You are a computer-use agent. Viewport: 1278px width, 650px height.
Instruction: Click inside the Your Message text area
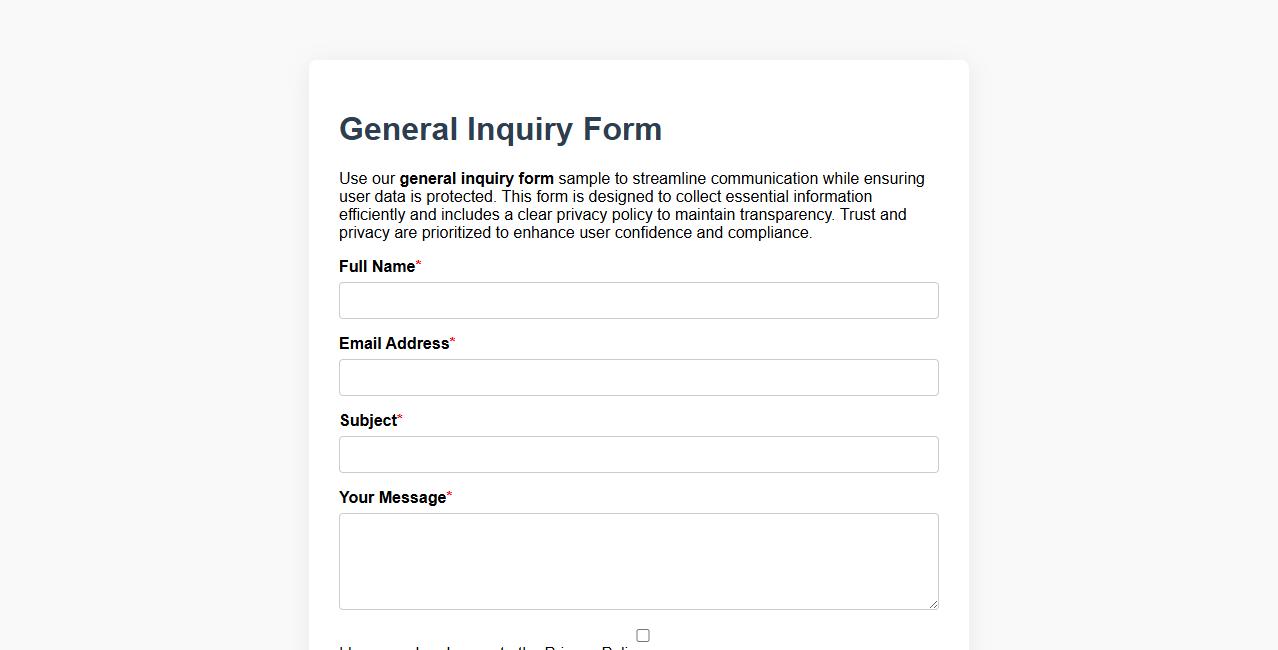(638, 560)
